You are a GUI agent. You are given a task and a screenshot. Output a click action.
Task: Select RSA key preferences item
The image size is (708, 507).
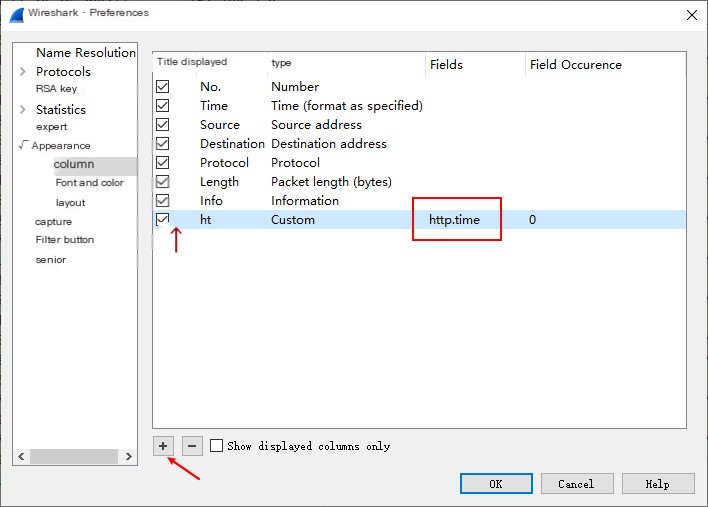(56, 88)
